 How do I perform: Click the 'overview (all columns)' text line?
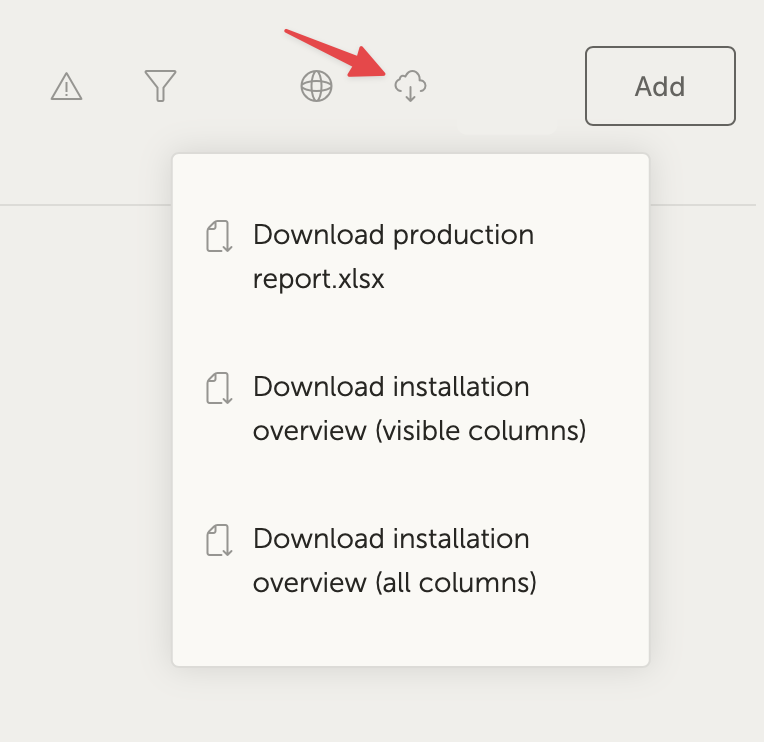tap(395, 584)
